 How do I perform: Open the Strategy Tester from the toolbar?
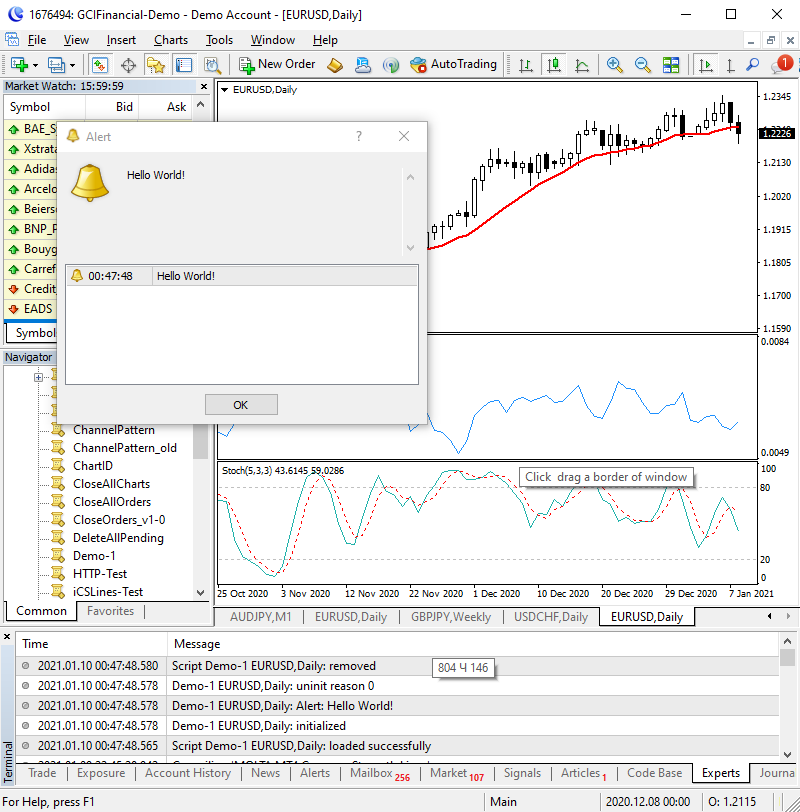(212, 65)
